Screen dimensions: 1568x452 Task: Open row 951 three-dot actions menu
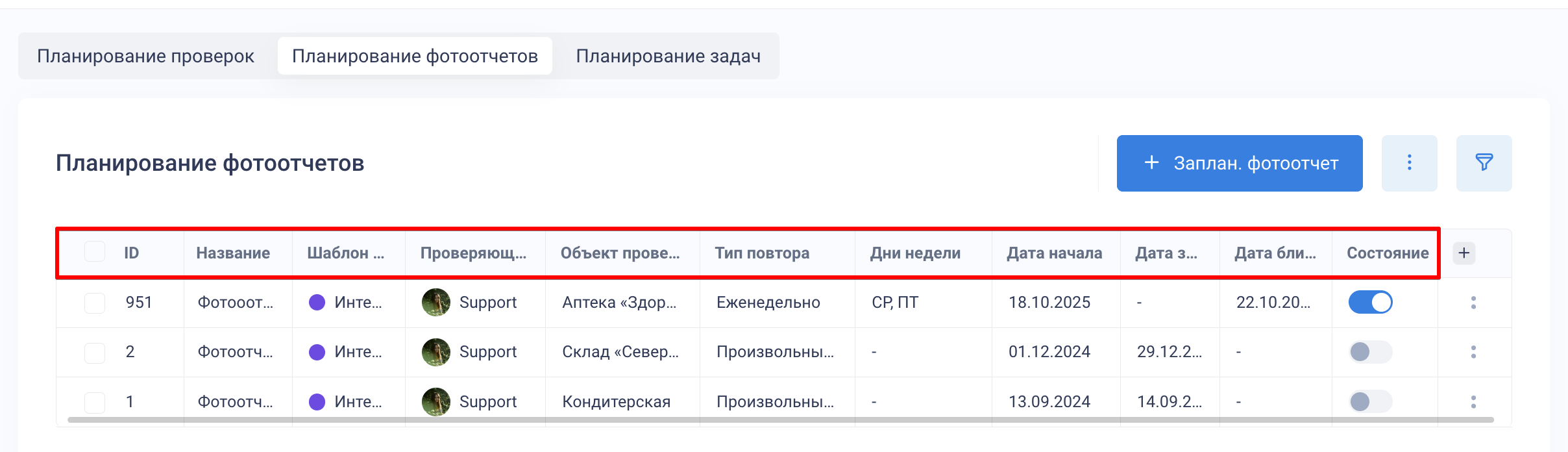[1473, 303]
